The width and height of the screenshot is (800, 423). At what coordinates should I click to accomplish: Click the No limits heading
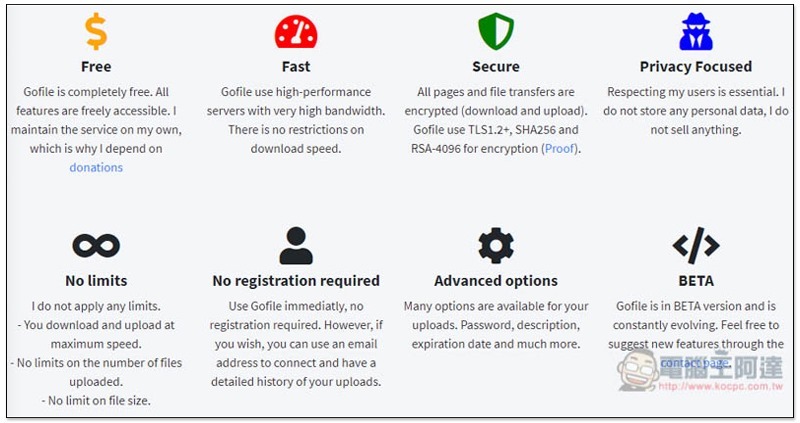point(96,281)
